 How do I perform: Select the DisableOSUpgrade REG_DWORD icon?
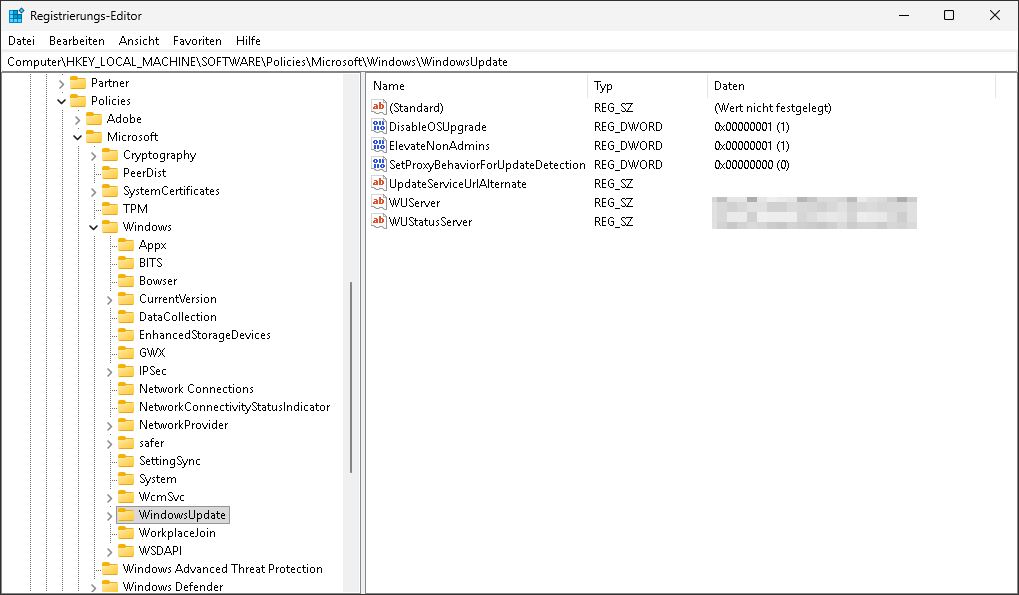click(377, 126)
